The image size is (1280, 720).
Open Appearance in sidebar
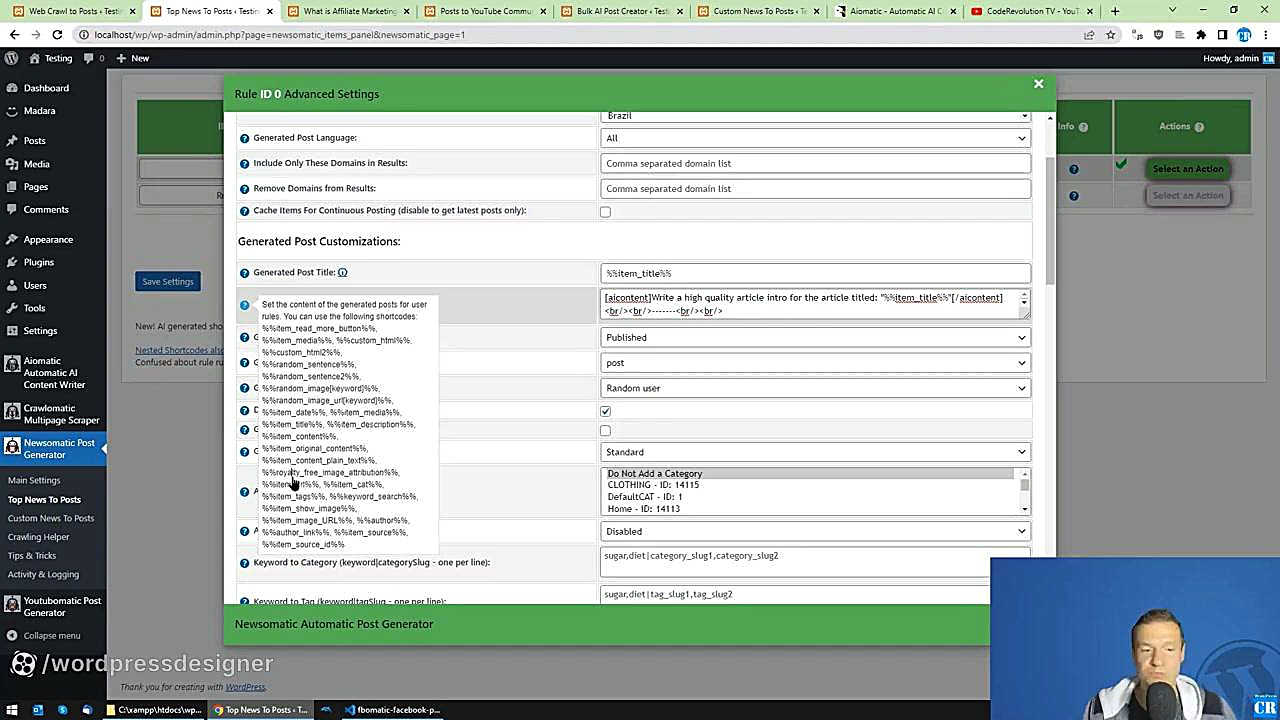pos(48,240)
